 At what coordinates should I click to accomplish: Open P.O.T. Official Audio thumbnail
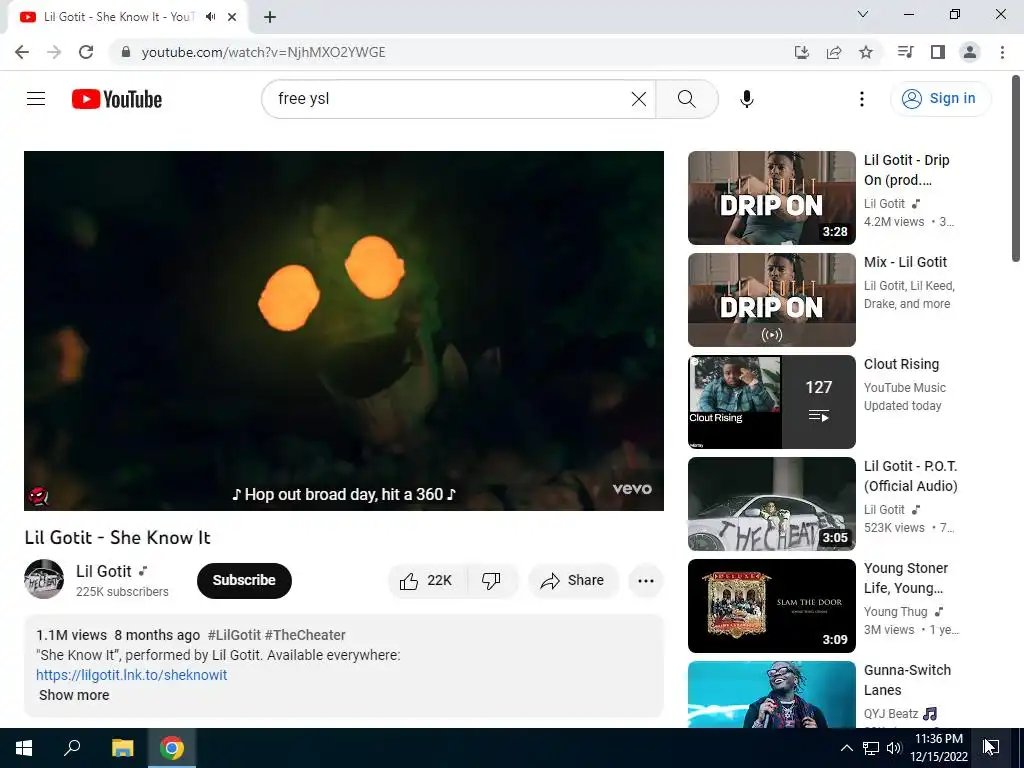click(771, 504)
